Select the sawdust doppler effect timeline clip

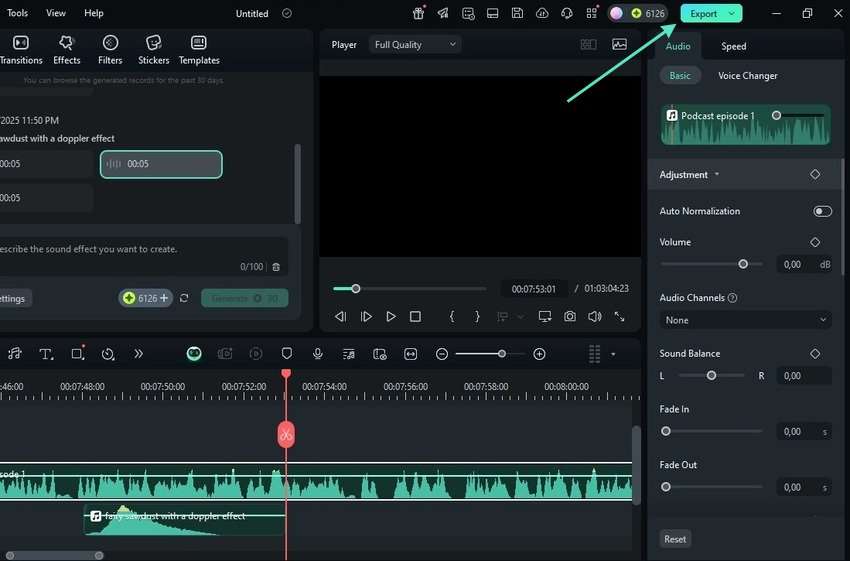pos(184,520)
